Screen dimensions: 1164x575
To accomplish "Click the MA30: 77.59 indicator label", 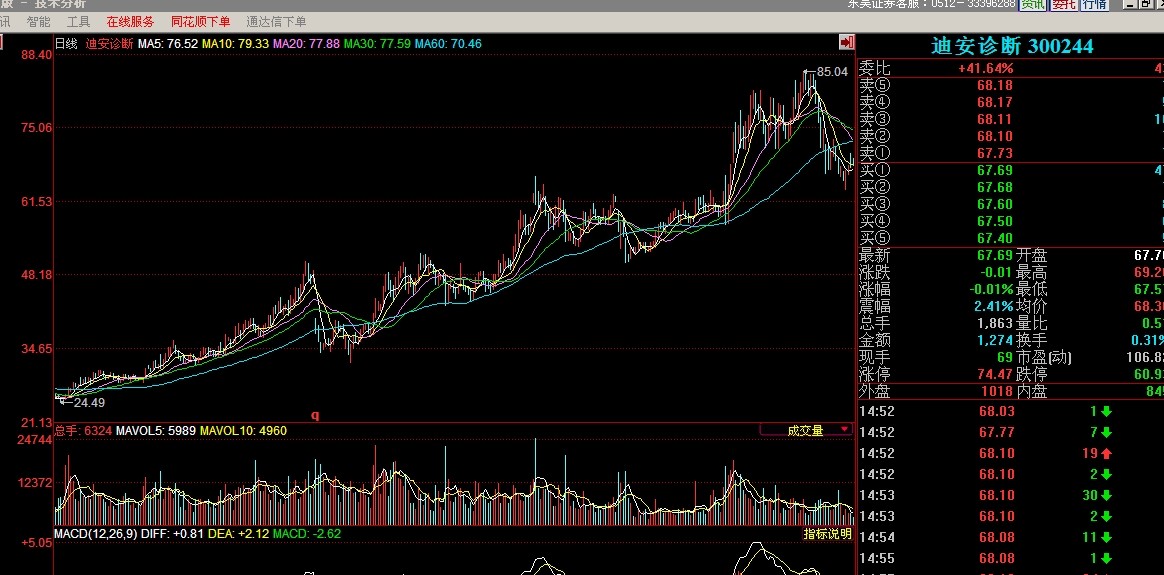I will pos(377,44).
